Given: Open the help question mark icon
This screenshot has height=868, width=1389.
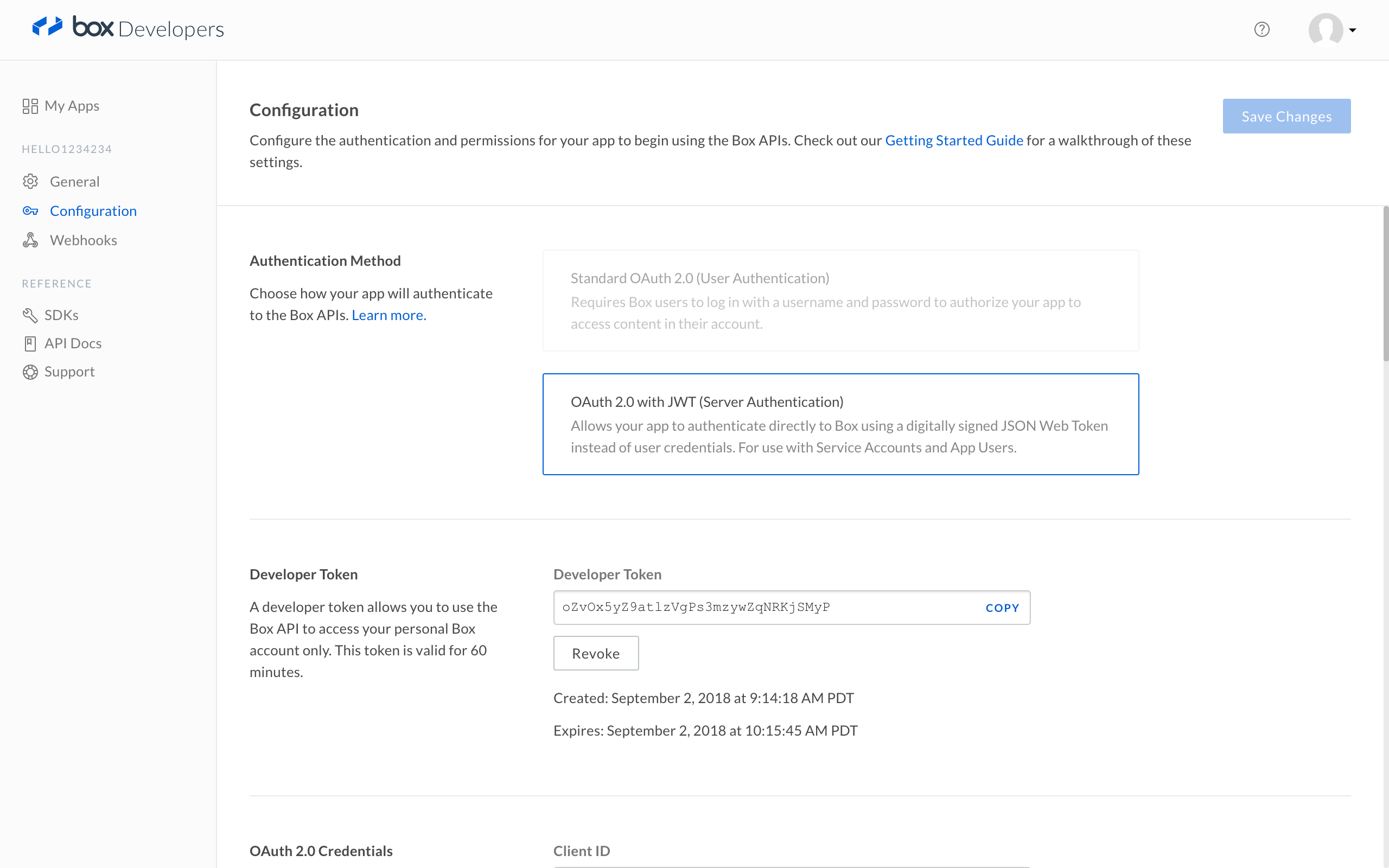Looking at the screenshot, I should (x=1261, y=29).
